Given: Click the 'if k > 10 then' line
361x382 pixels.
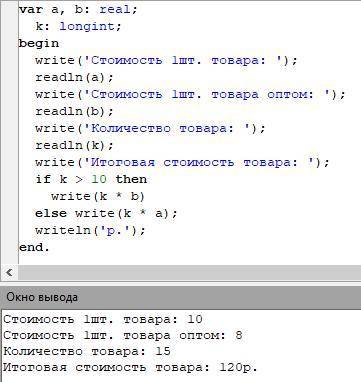Looking at the screenshot, I should pyautogui.click(x=91, y=179).
